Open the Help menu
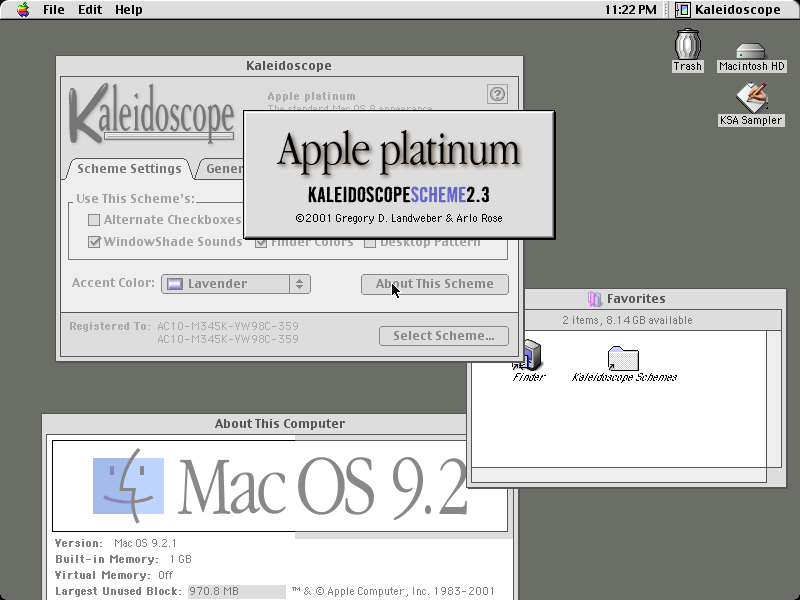The width and height of the screenshot is (800, 600). 129,10
